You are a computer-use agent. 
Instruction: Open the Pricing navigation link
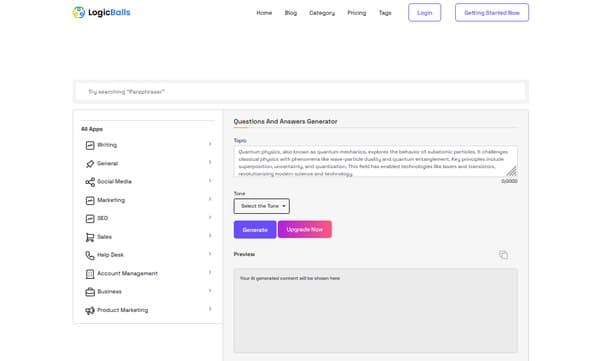(357, 13)
